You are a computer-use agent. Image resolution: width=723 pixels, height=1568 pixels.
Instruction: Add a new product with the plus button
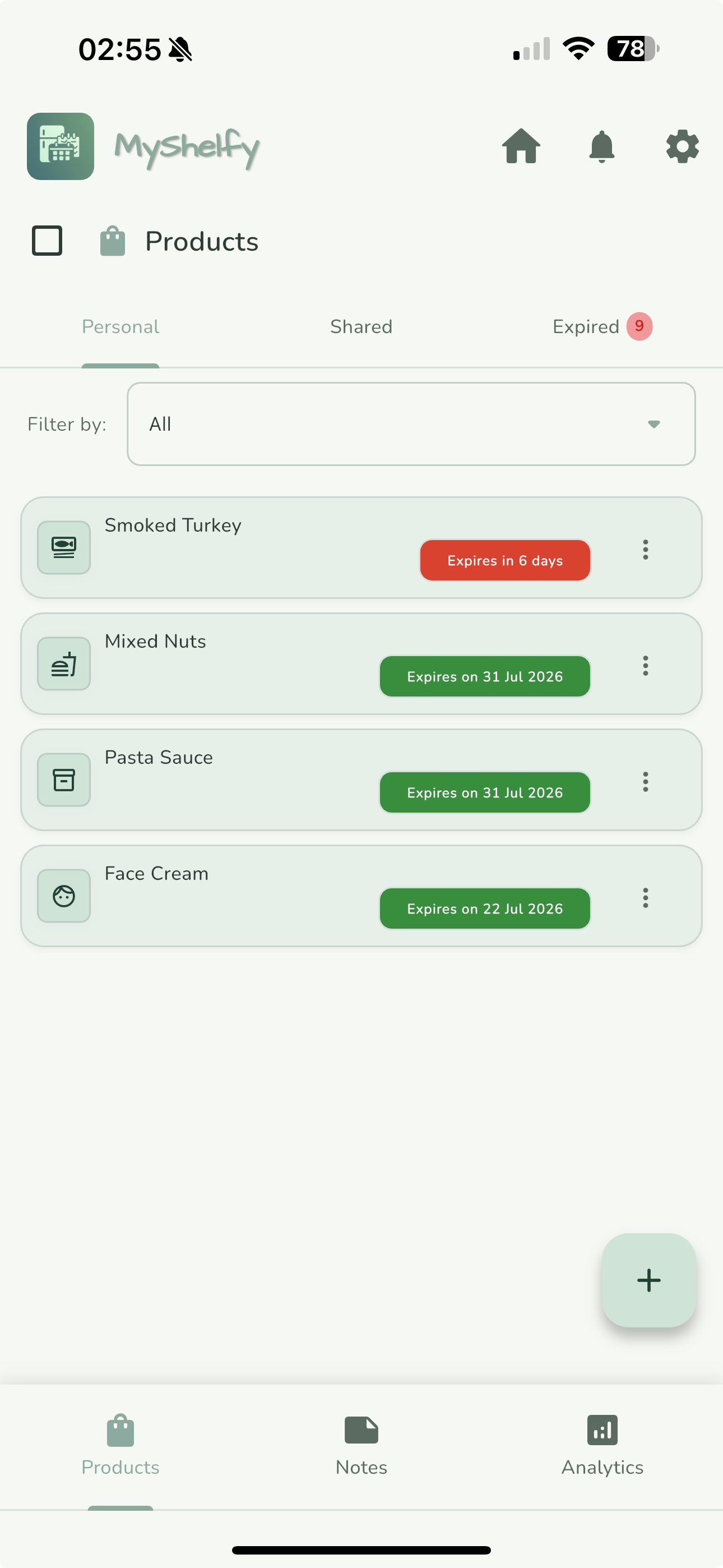tap(649, 1280)
